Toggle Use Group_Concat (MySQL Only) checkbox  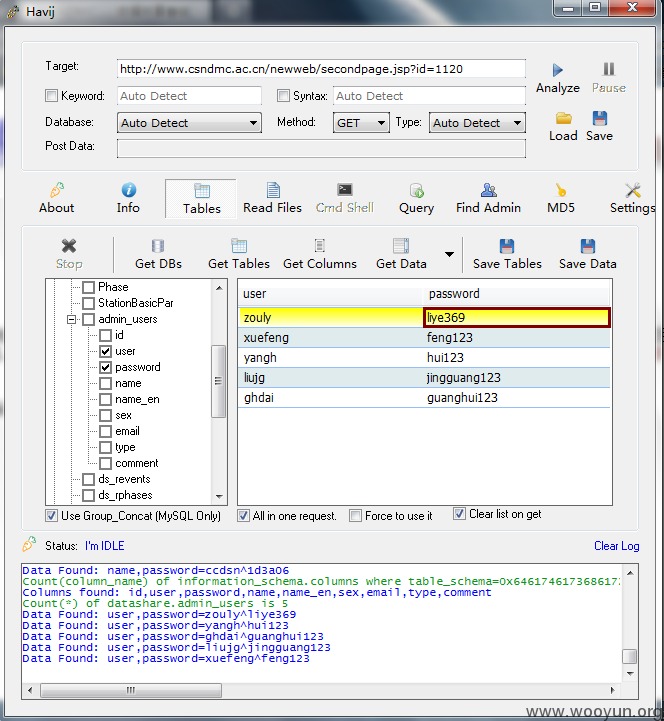(x=52, y=515)
